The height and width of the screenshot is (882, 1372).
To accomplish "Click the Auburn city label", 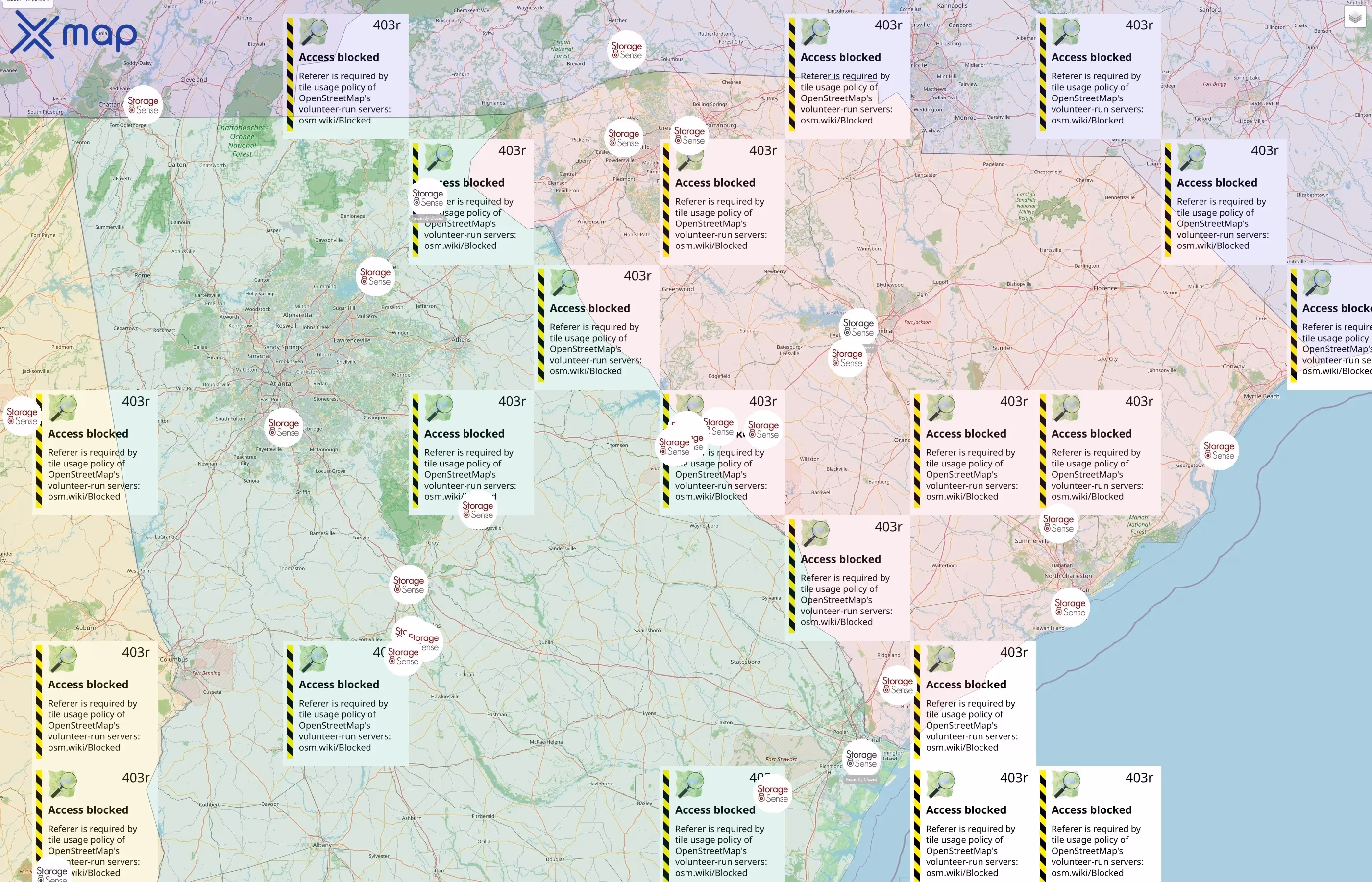I will [86, 628].
